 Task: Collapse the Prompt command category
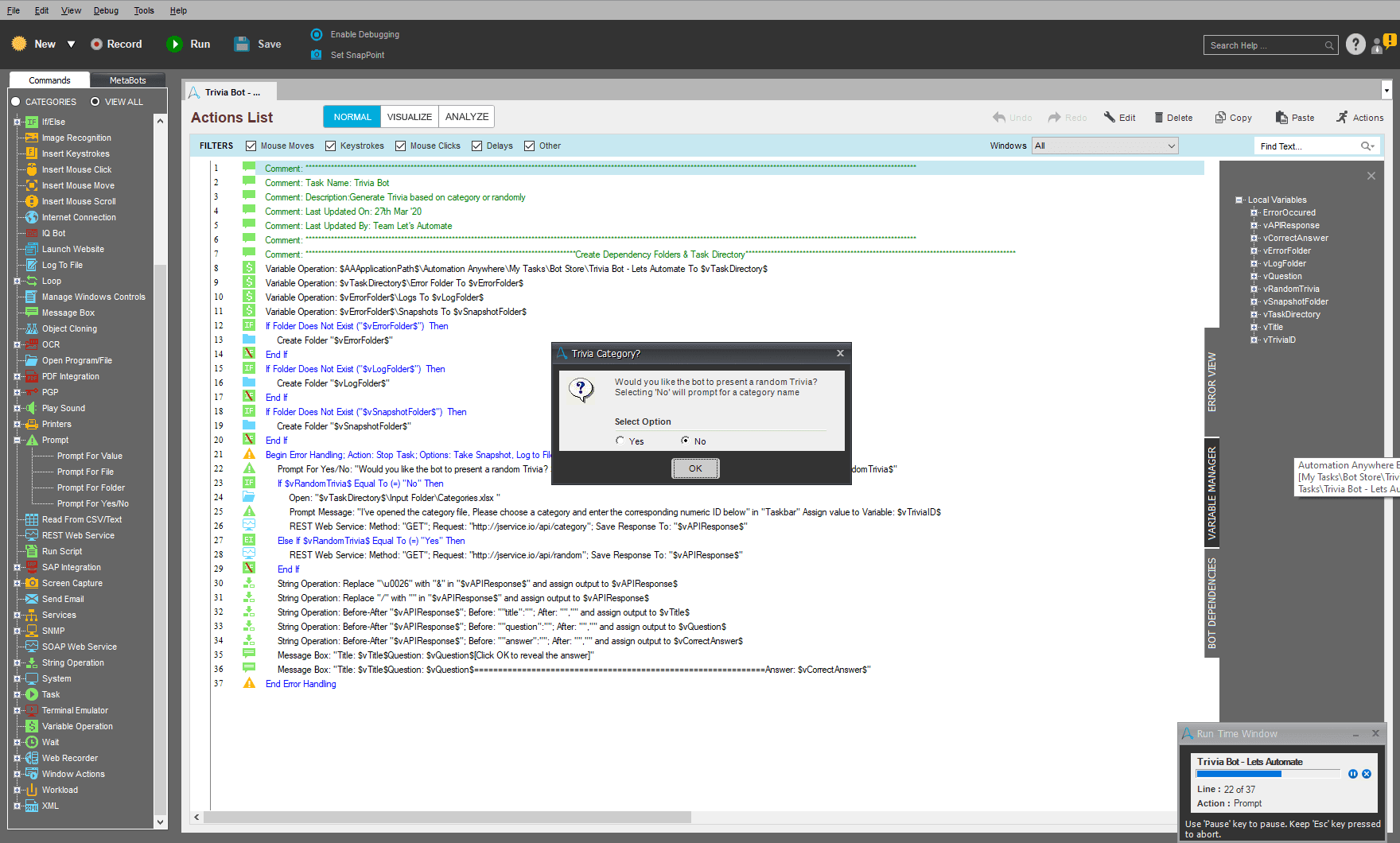(x=17, y=441)
